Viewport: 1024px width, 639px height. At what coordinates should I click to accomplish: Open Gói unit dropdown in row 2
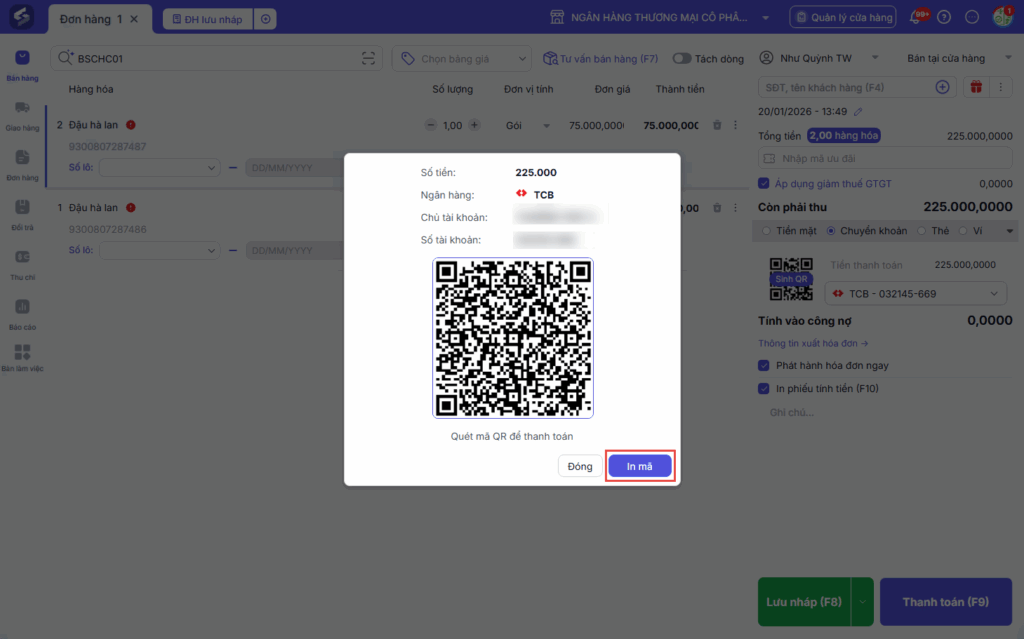point(528,125)
